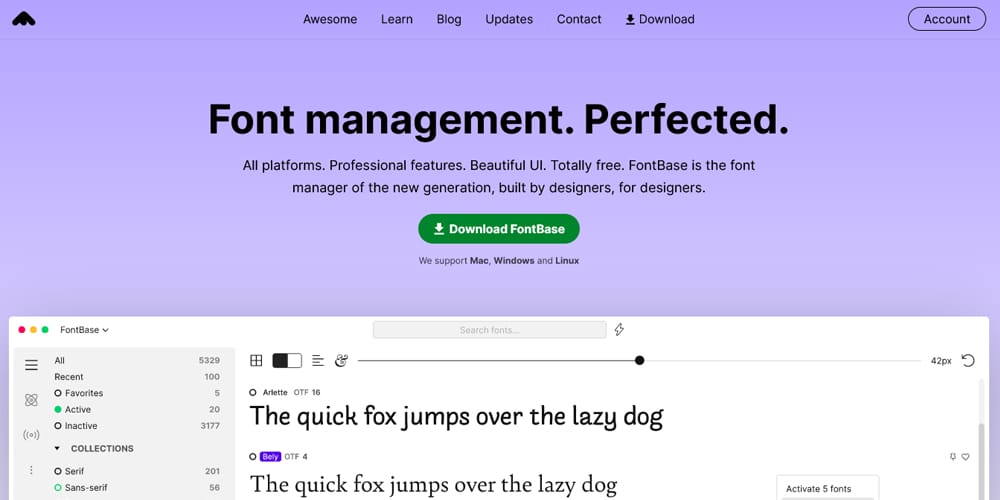Viewport: 1000px width, 500px height.
Task: Toggle activation circle for the Arlette font
Action: coord(253,393)
